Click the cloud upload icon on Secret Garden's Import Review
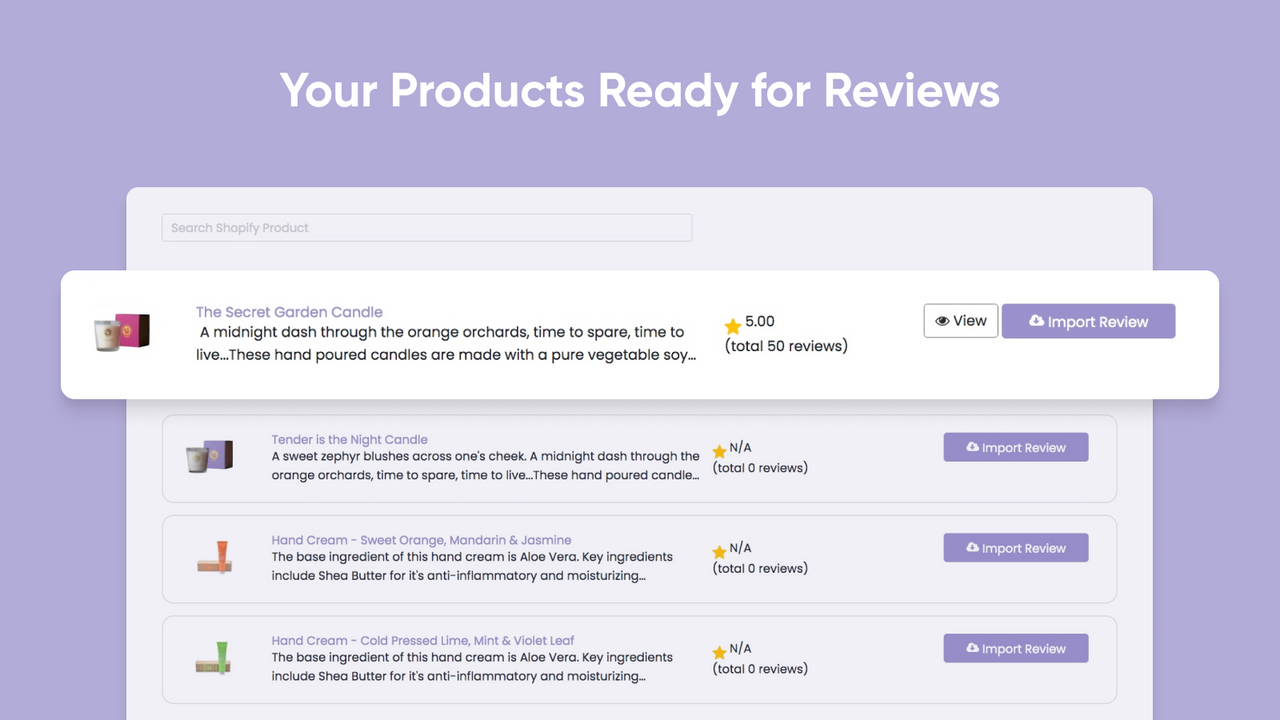This screenshot has height=720, width=1280. pos(1034,321)
